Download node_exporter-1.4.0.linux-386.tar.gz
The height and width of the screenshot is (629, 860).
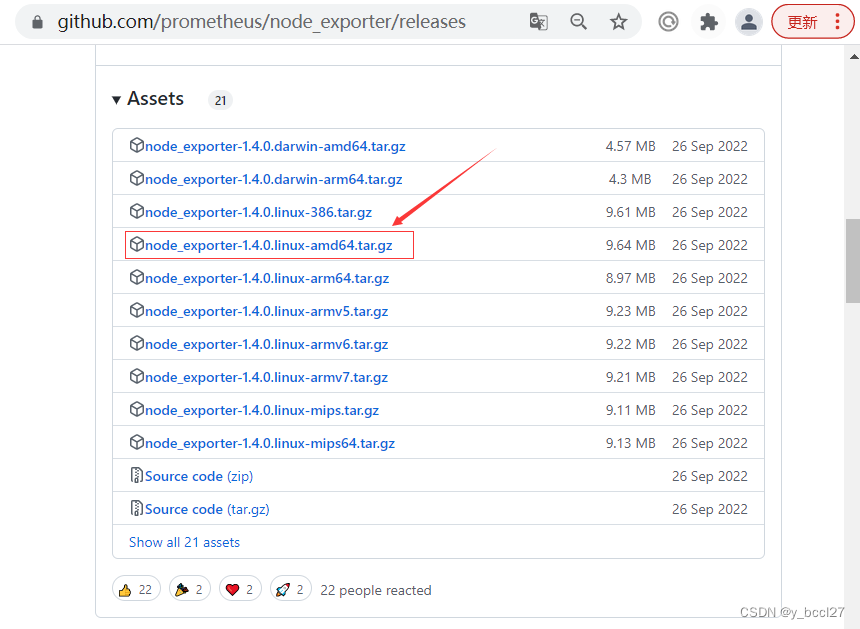click(x=258, y=212)
